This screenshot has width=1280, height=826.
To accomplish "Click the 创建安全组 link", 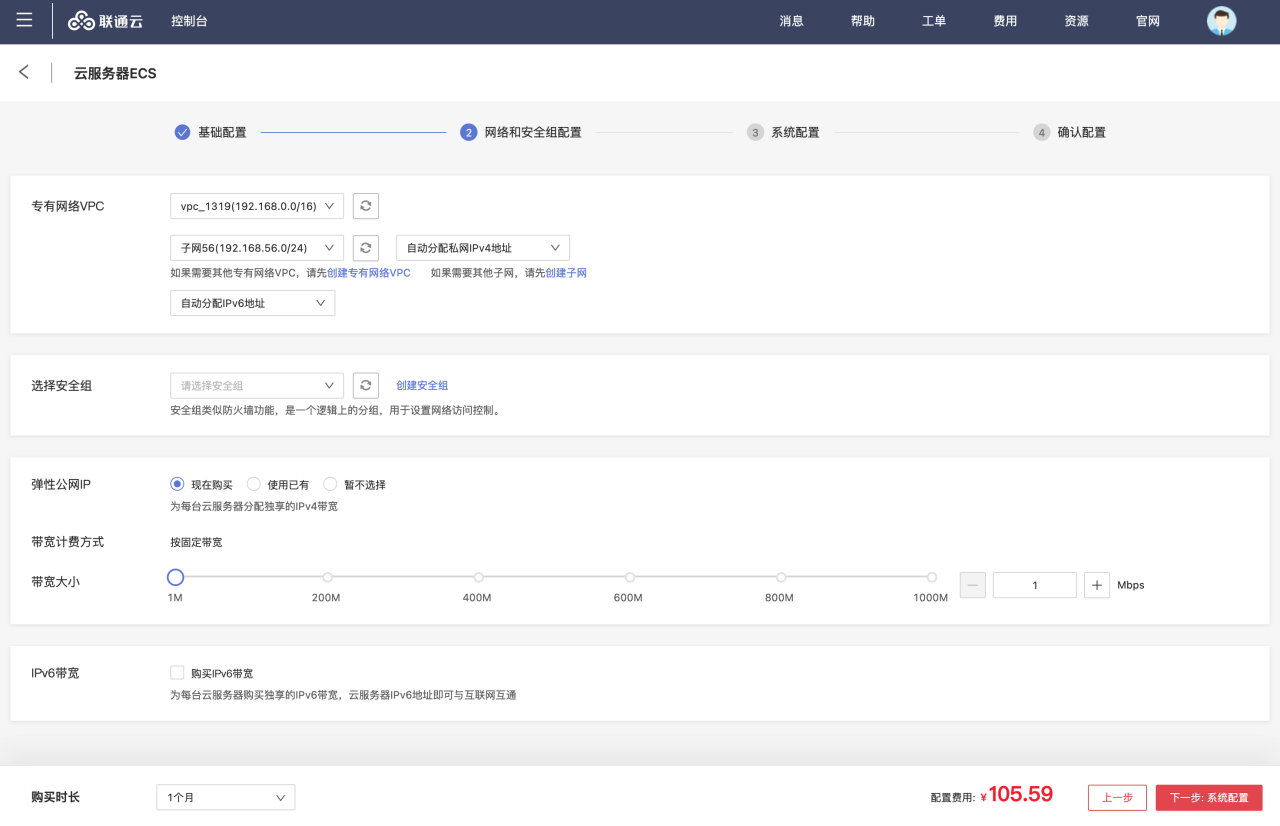I will 422,386.
